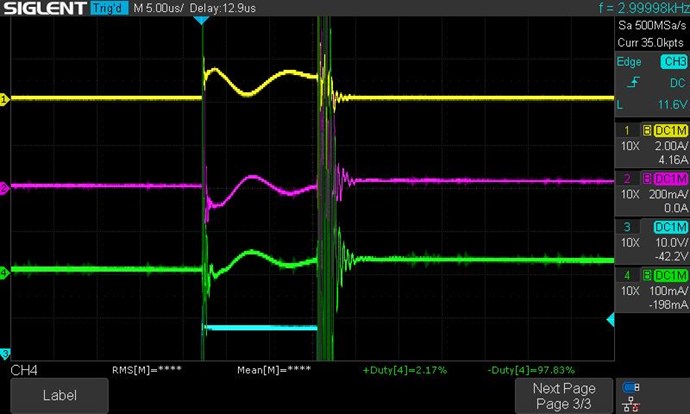Click channel 4 DC1M coupling badge

coord(671,275)
